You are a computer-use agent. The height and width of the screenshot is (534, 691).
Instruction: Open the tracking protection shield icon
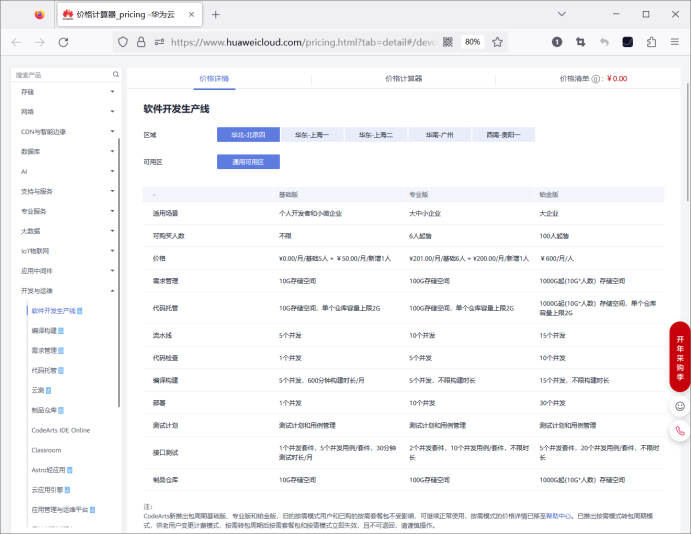pyautogui.click(x=123, y=42)
